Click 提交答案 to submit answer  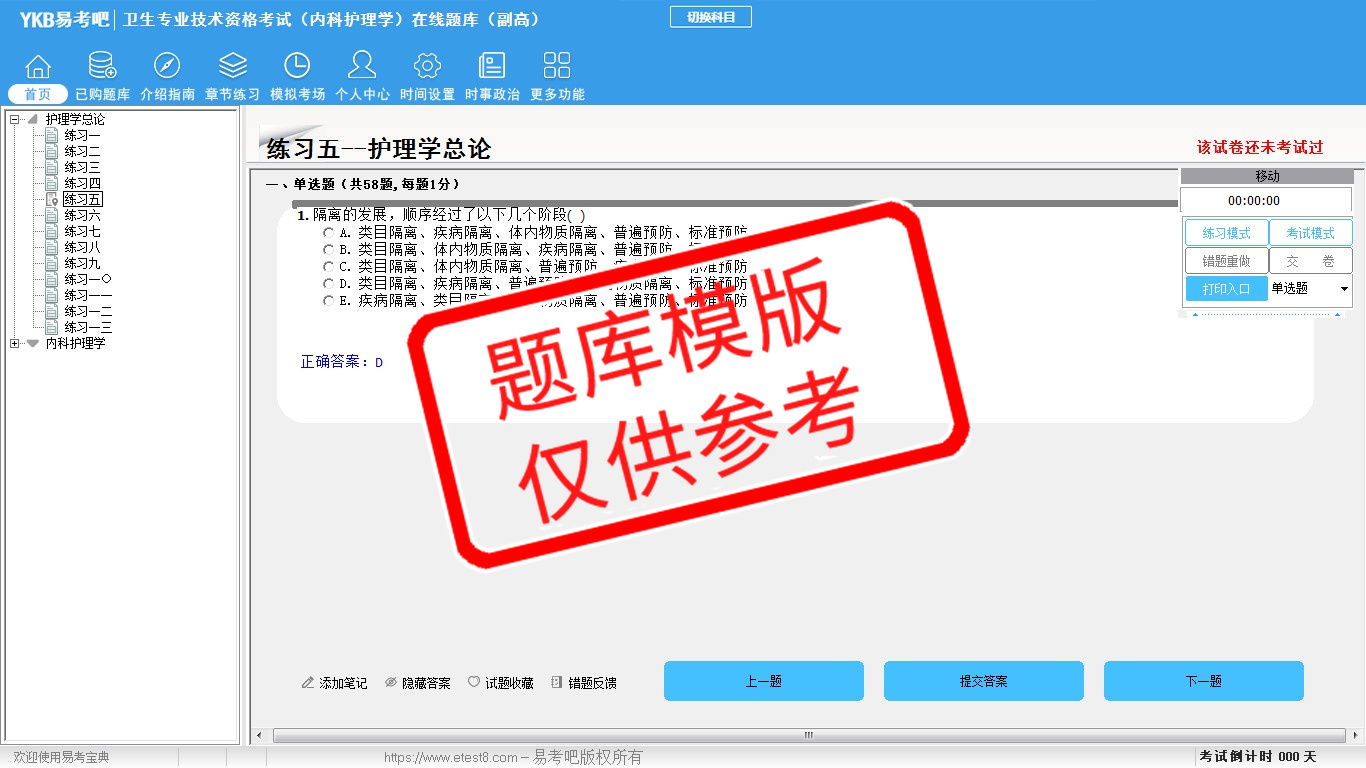click(x=984, y=681)
